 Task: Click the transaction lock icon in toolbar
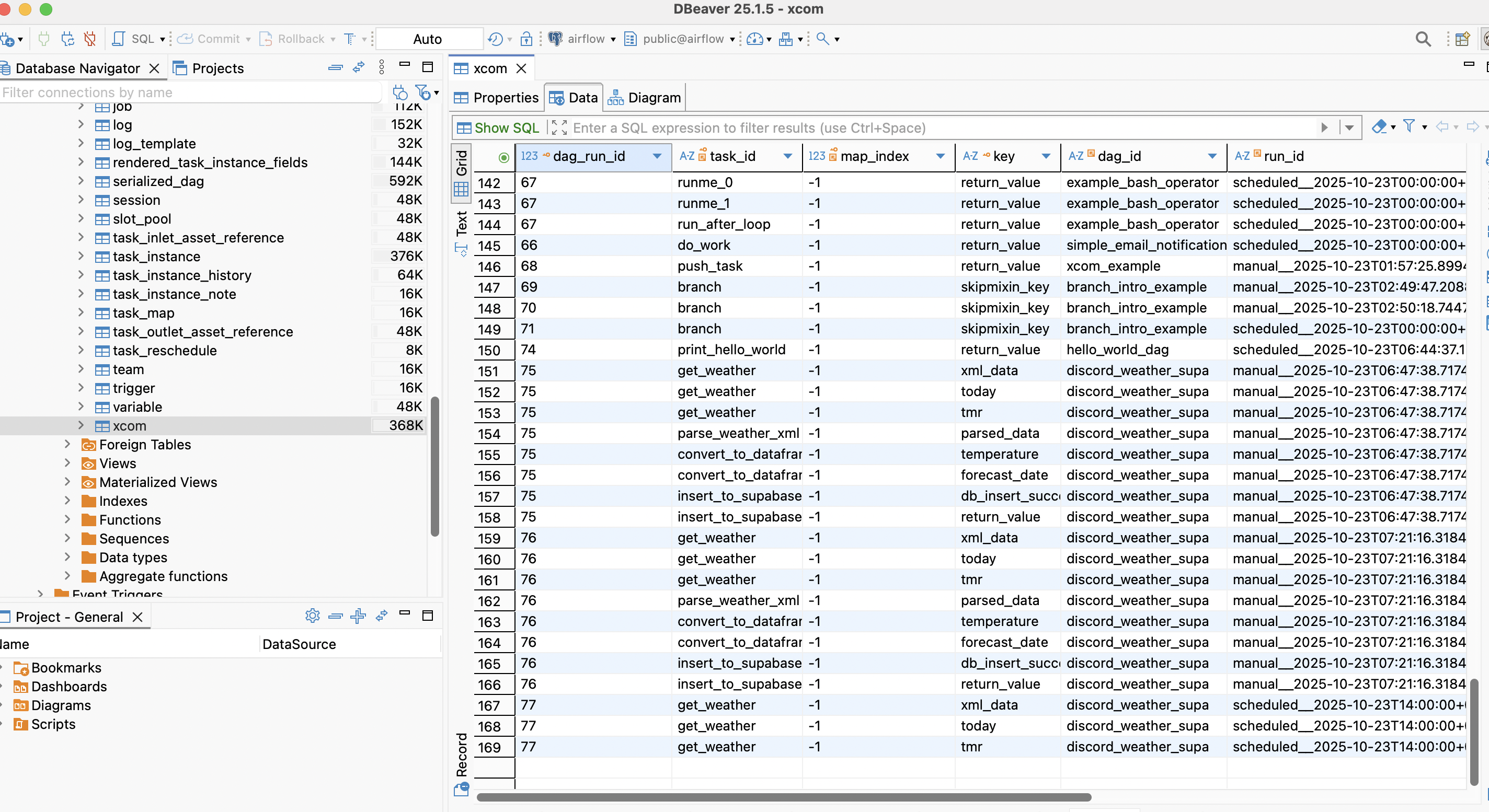(526, 39)
